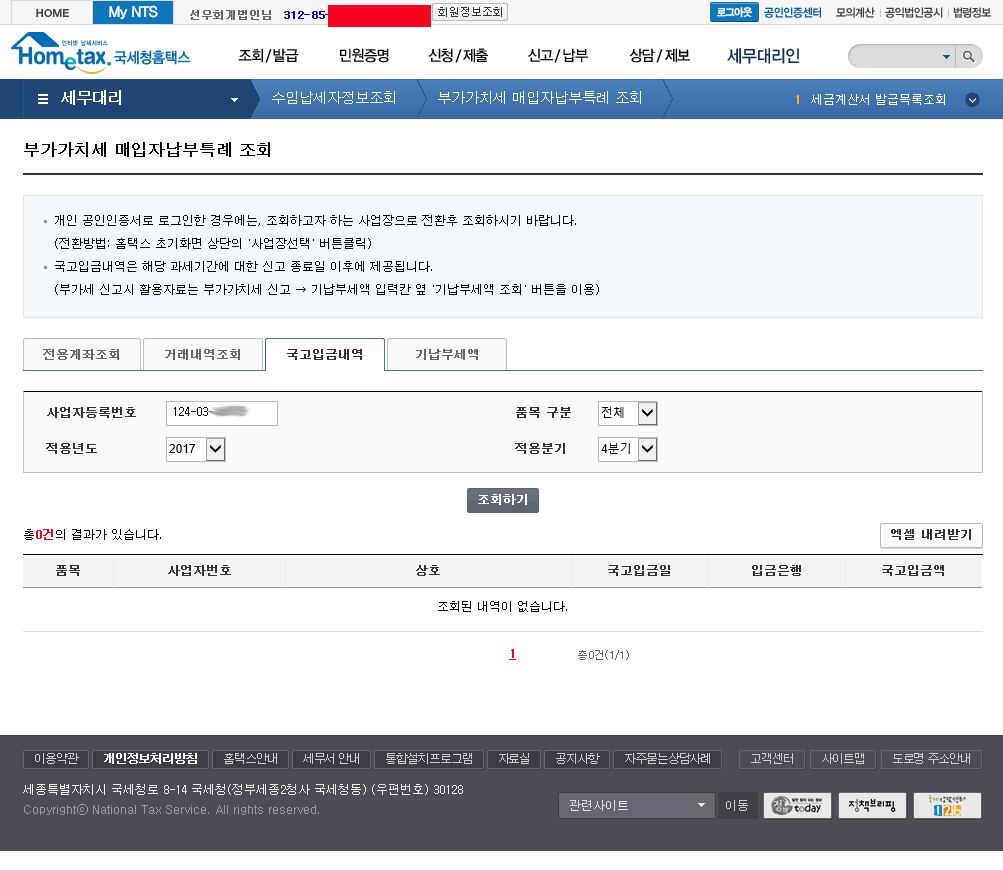Click the 세무대리 hamburger menu icon

pyautogui.click(x=43, y=99)
